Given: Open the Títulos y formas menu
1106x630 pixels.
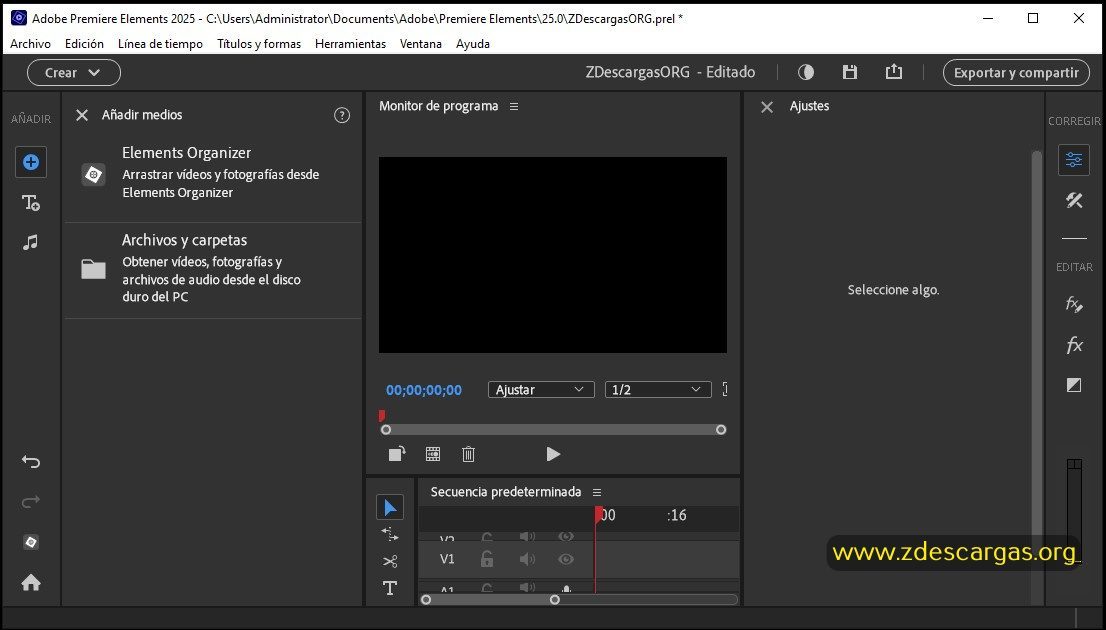Looking at the screenshot, I should [x=259, y=44].
